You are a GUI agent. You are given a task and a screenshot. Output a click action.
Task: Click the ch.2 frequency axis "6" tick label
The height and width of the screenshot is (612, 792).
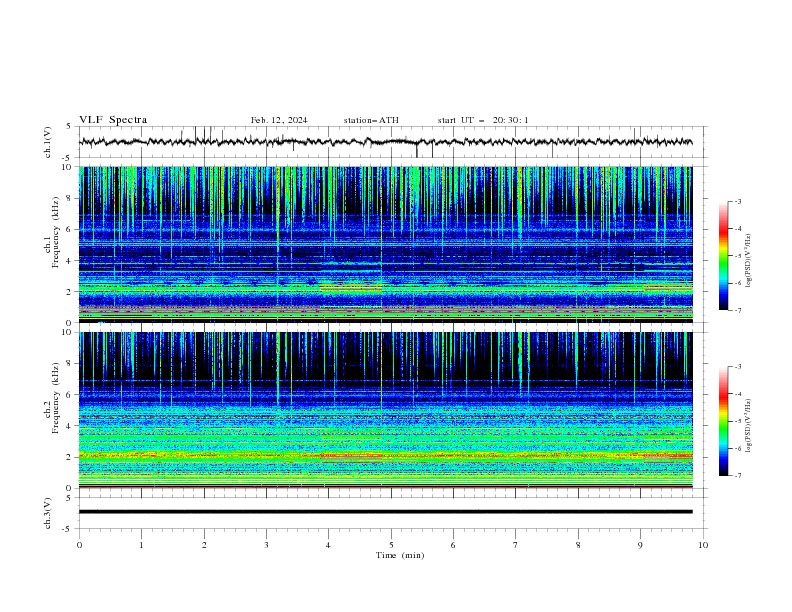click(x=70, y=395)
